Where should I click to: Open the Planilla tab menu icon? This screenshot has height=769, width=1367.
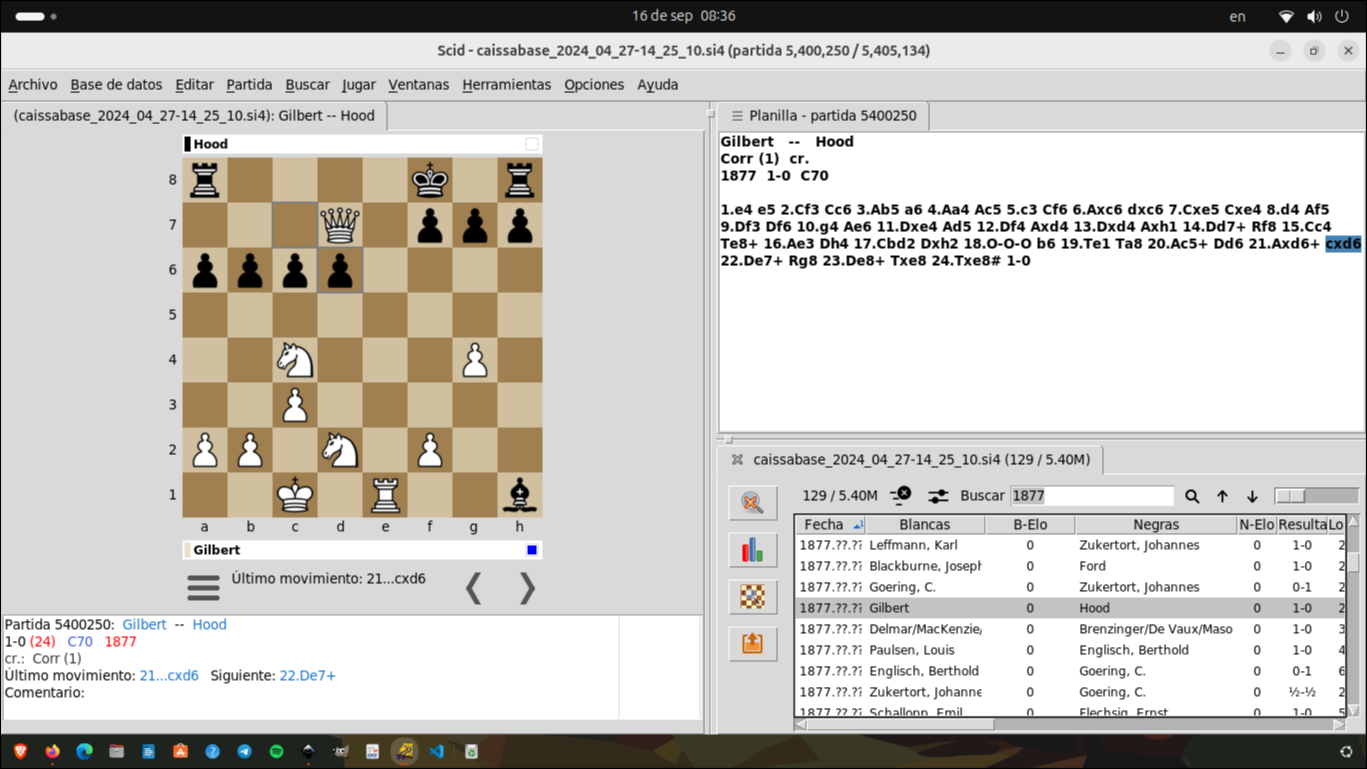(737, 116)
